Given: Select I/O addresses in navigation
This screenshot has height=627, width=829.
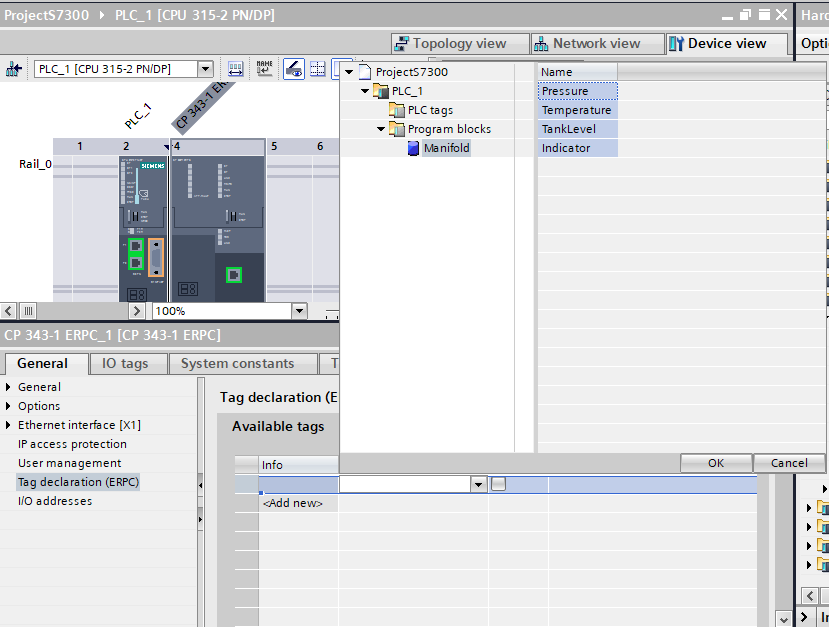Looking at the screenshot, I should coord(55,501).
